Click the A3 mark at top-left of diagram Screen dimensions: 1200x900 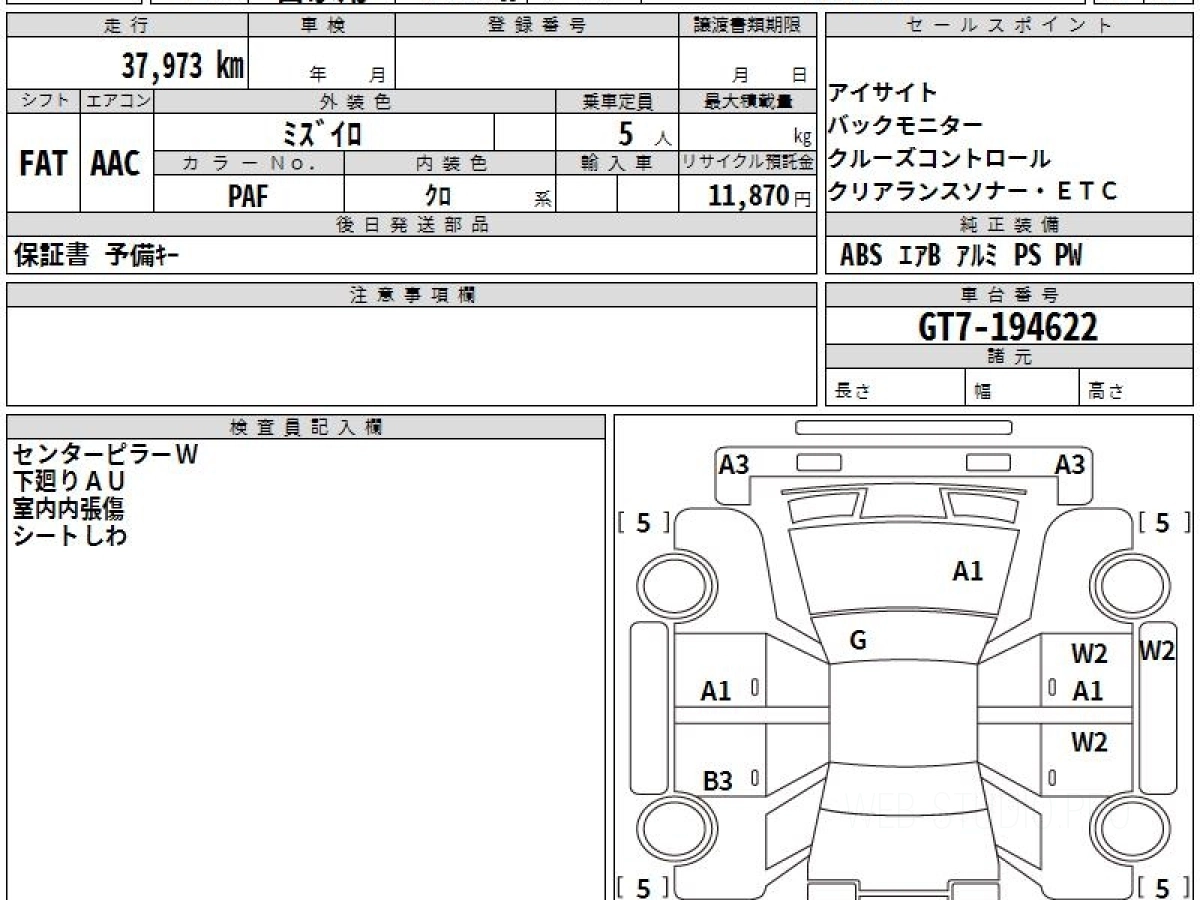pyautogui.click(x=734, y=464)
